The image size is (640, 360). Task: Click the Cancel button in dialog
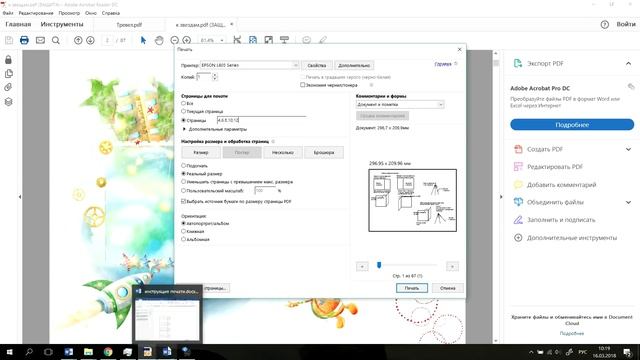(x=448, y=288)
